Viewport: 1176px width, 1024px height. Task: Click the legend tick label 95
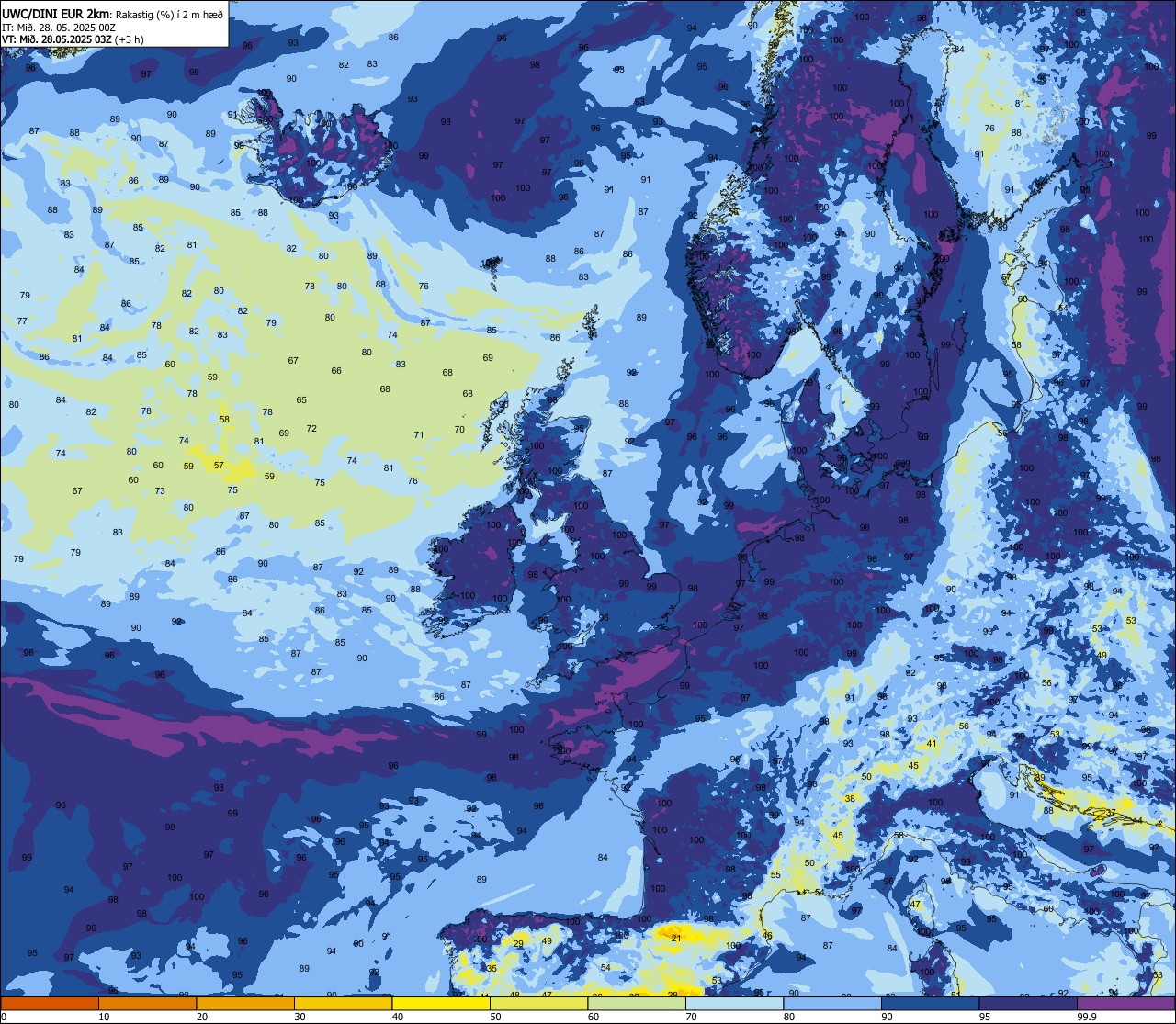986,1017
